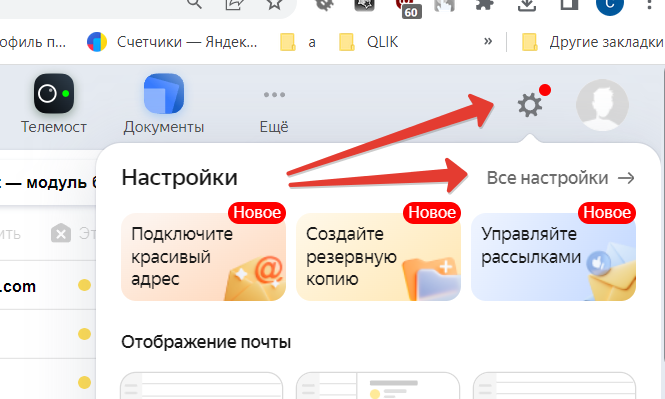Open the Все настройки link
The width and height of the screenshot is (665, 399).
[560, 178]
